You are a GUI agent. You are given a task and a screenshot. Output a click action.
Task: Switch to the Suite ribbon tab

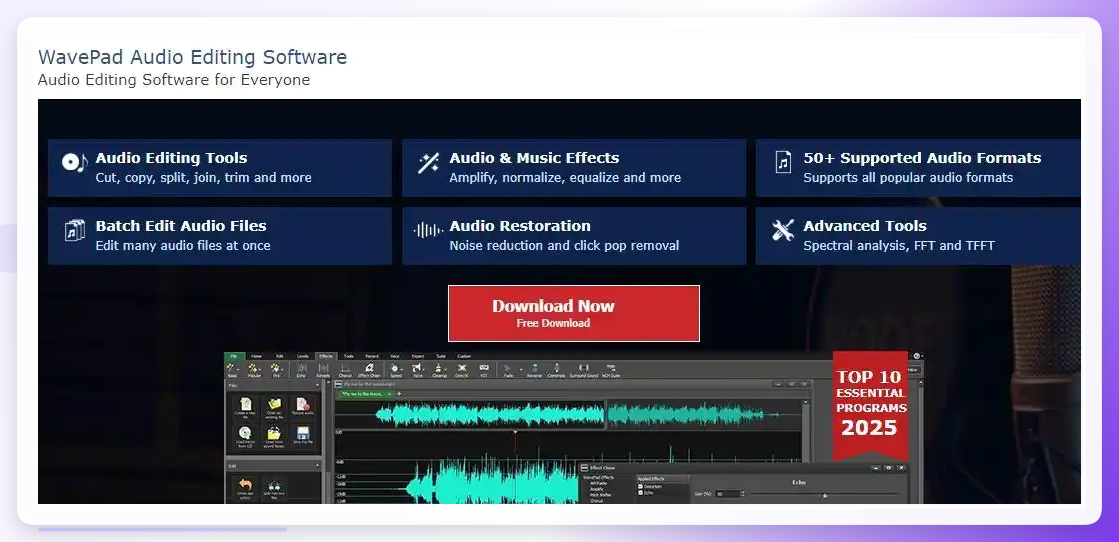tap(440, 356)
